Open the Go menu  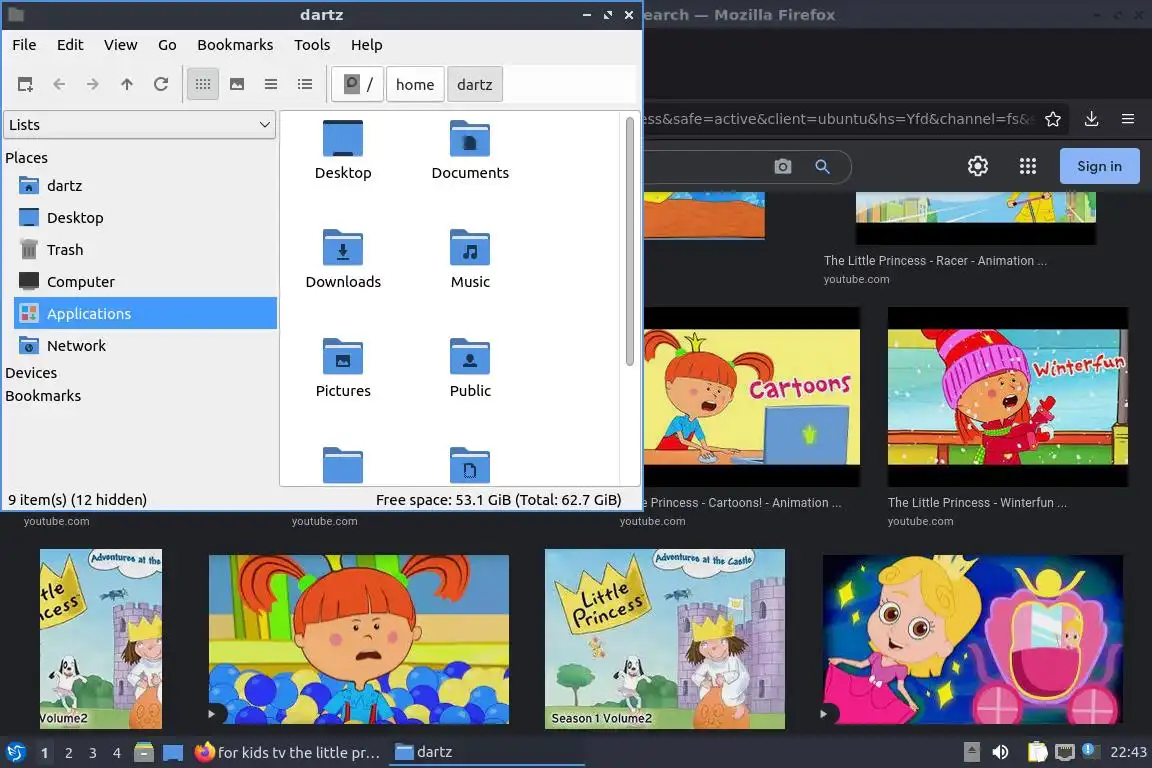tap(167, 45)
